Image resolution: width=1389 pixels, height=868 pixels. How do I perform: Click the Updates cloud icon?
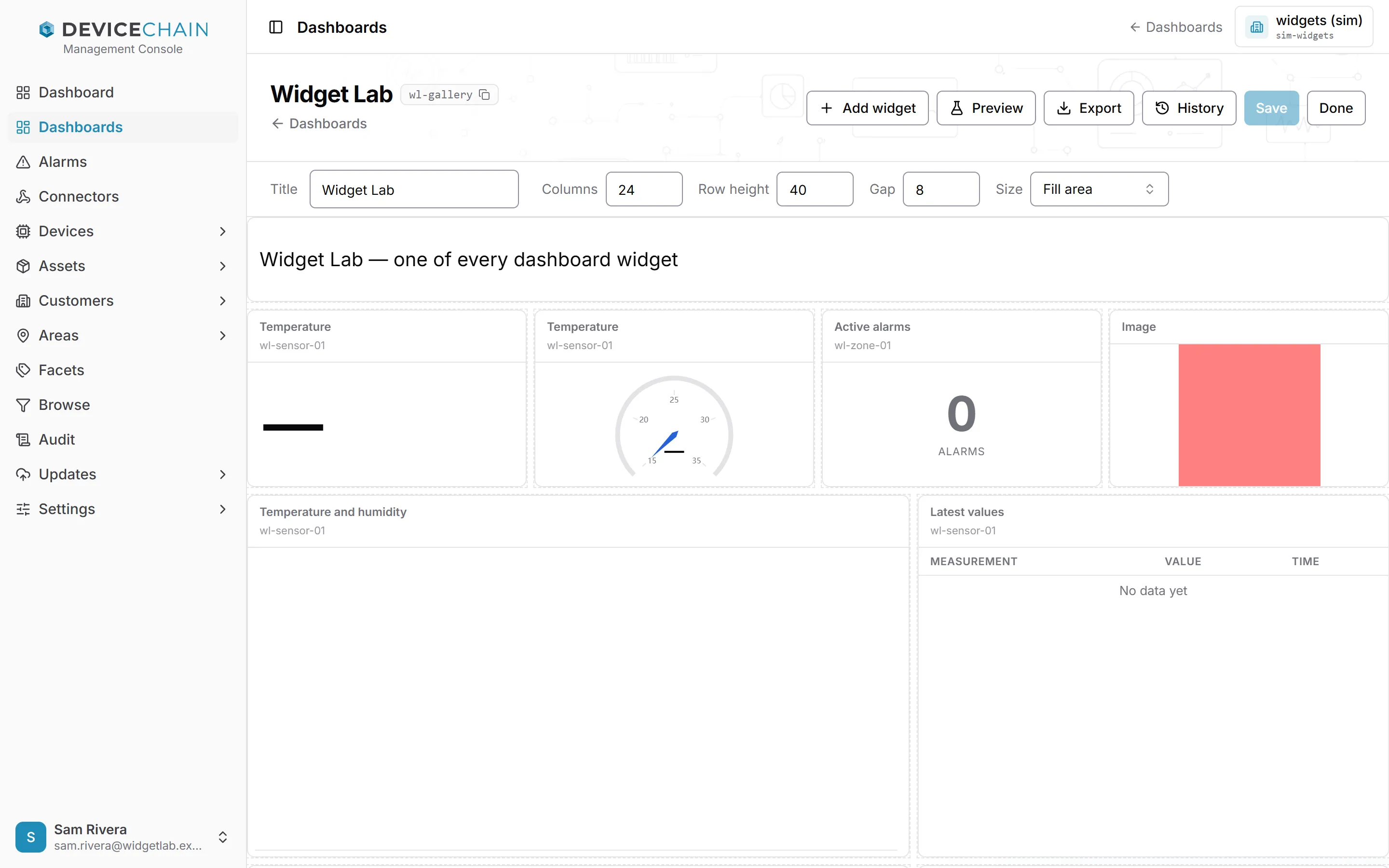click(x=23, y=474)
